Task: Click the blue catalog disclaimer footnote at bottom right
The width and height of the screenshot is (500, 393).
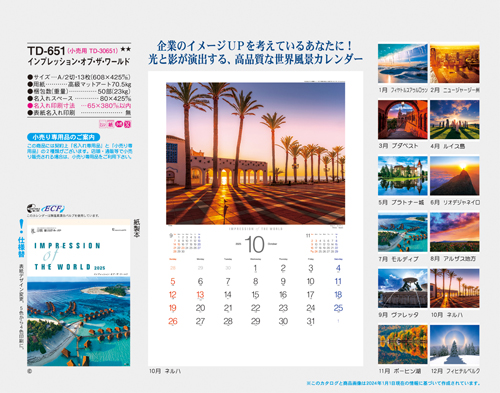Action: (393, 383)
